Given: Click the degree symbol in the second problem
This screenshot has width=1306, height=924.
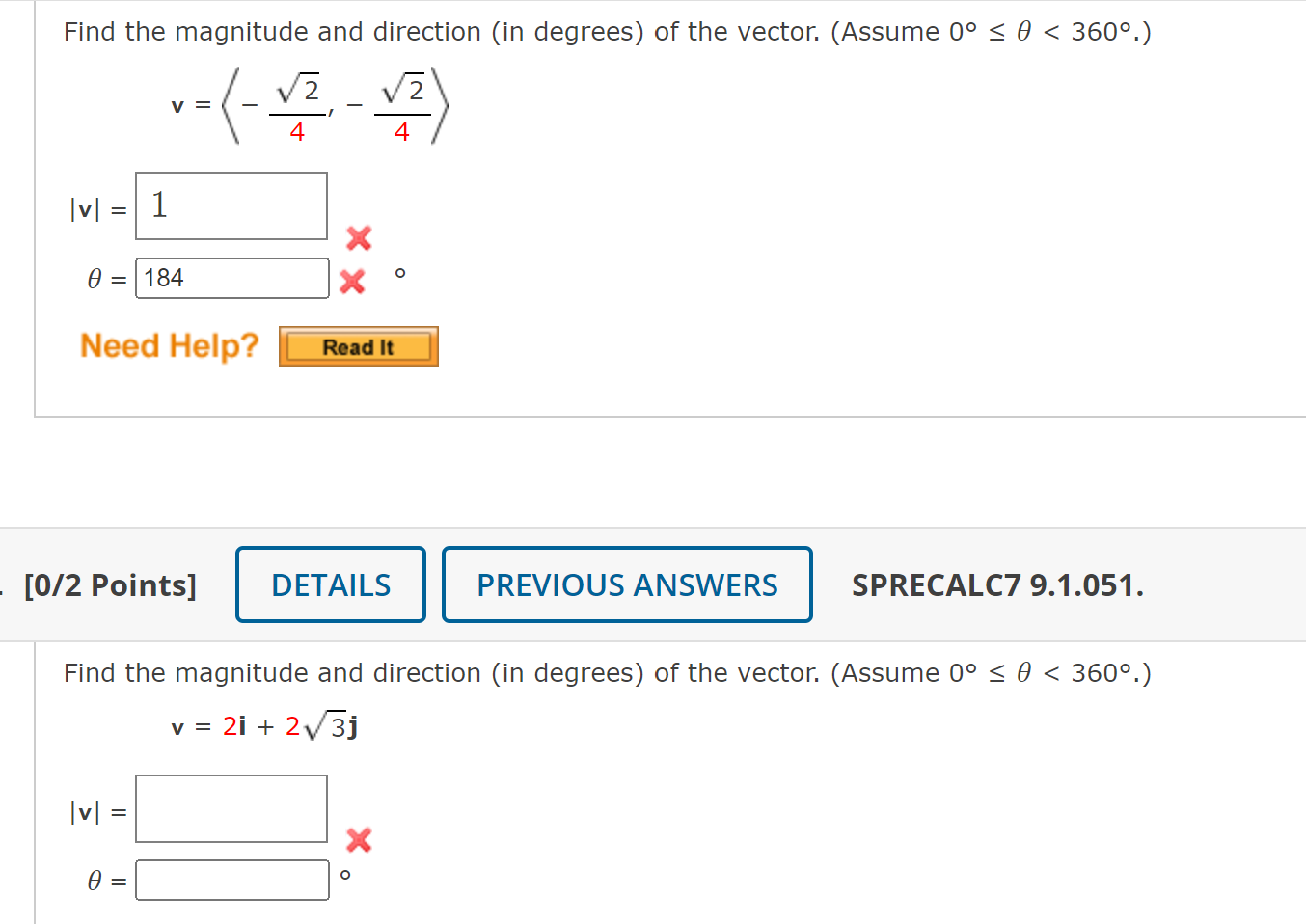Looking at the screenshot, I should click(345, 875).
